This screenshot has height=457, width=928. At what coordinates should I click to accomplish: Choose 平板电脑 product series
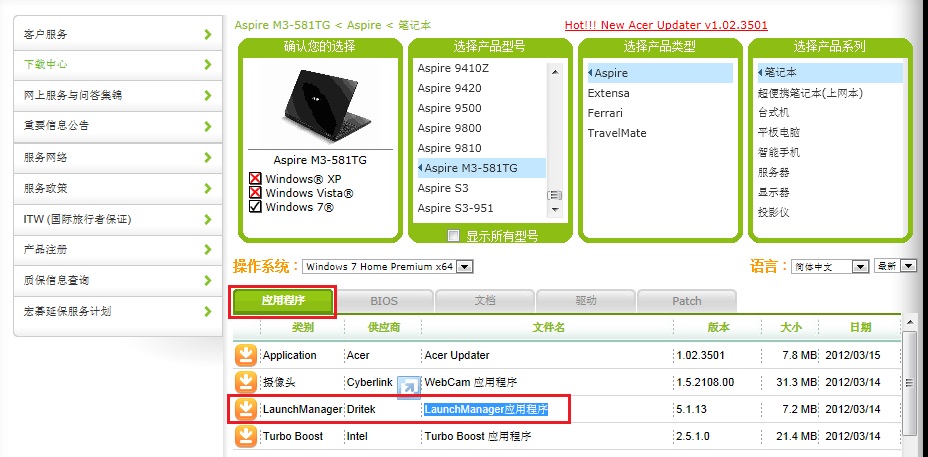(x=779, y=133)
